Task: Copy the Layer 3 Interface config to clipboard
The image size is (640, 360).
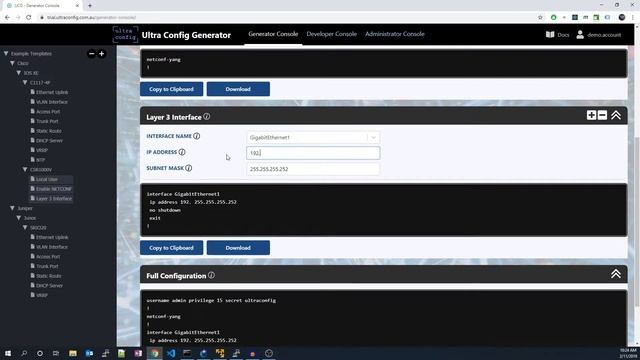Action: tap(171, 248)
